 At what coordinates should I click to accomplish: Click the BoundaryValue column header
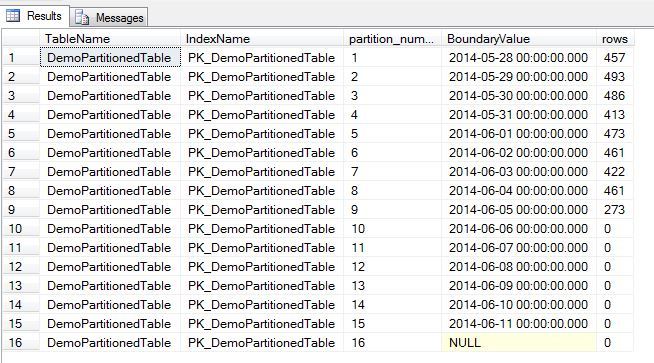[x=519, y=39]
